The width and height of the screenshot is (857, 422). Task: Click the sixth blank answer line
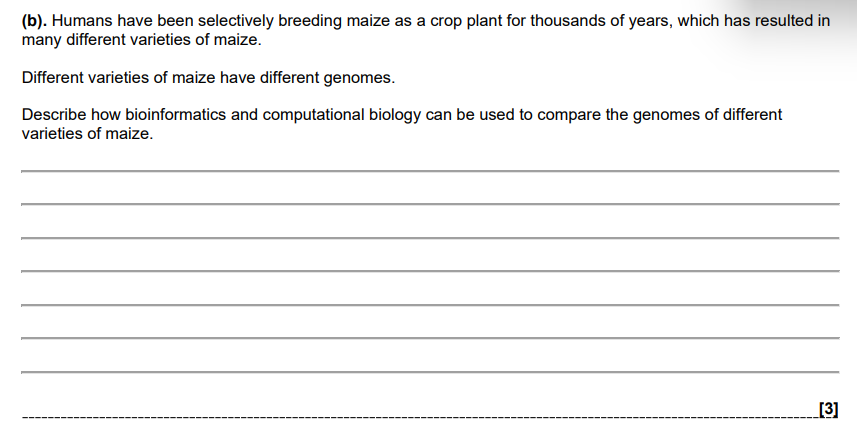coord(430,338)
